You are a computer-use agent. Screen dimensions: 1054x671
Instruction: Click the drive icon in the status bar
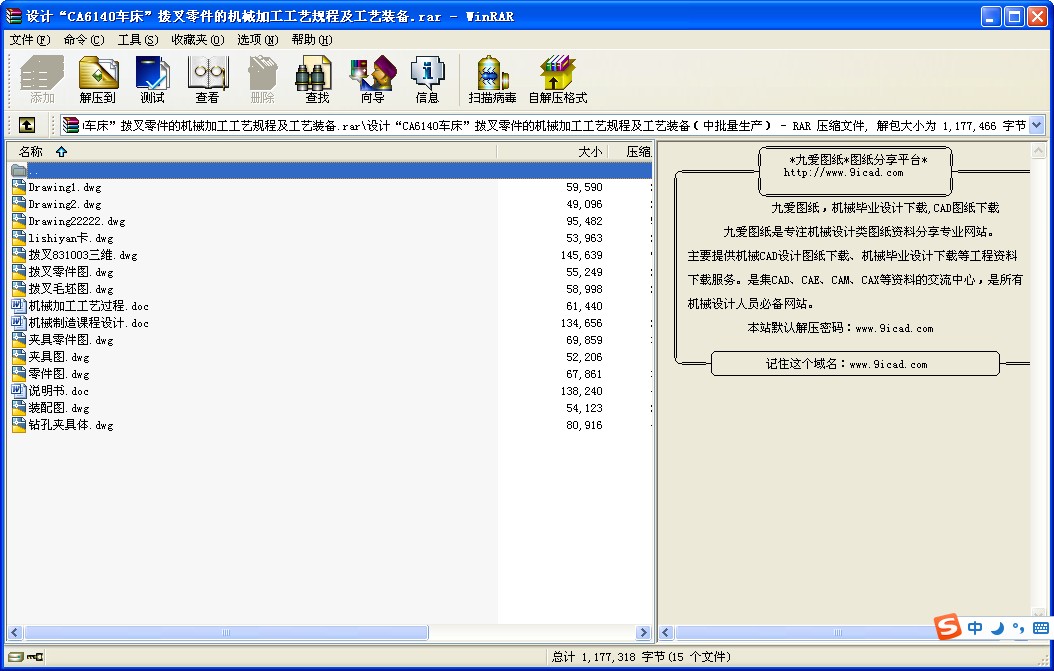tap(15, 657)
